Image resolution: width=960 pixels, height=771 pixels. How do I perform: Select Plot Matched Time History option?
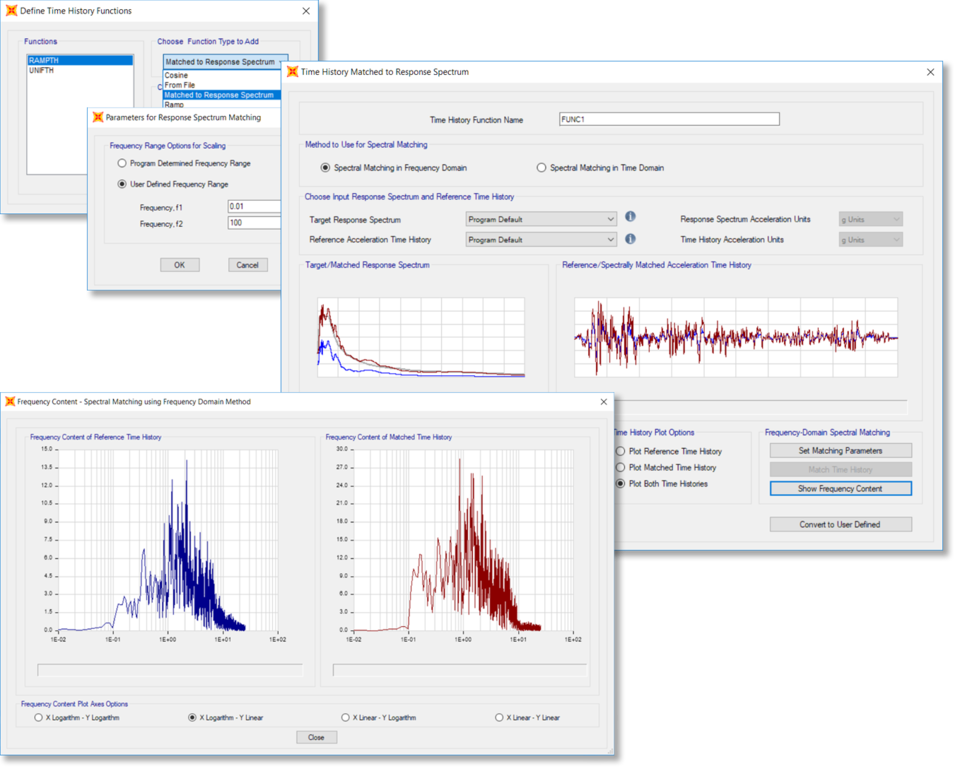click(621, 467)
